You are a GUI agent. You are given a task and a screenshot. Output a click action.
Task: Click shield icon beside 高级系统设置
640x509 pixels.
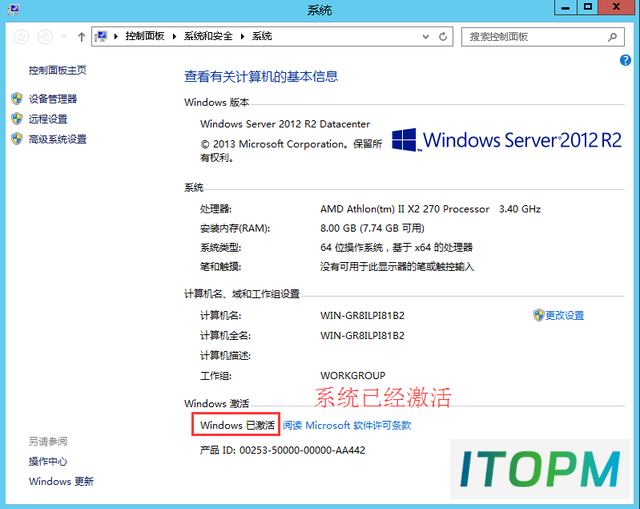(17, 139)
